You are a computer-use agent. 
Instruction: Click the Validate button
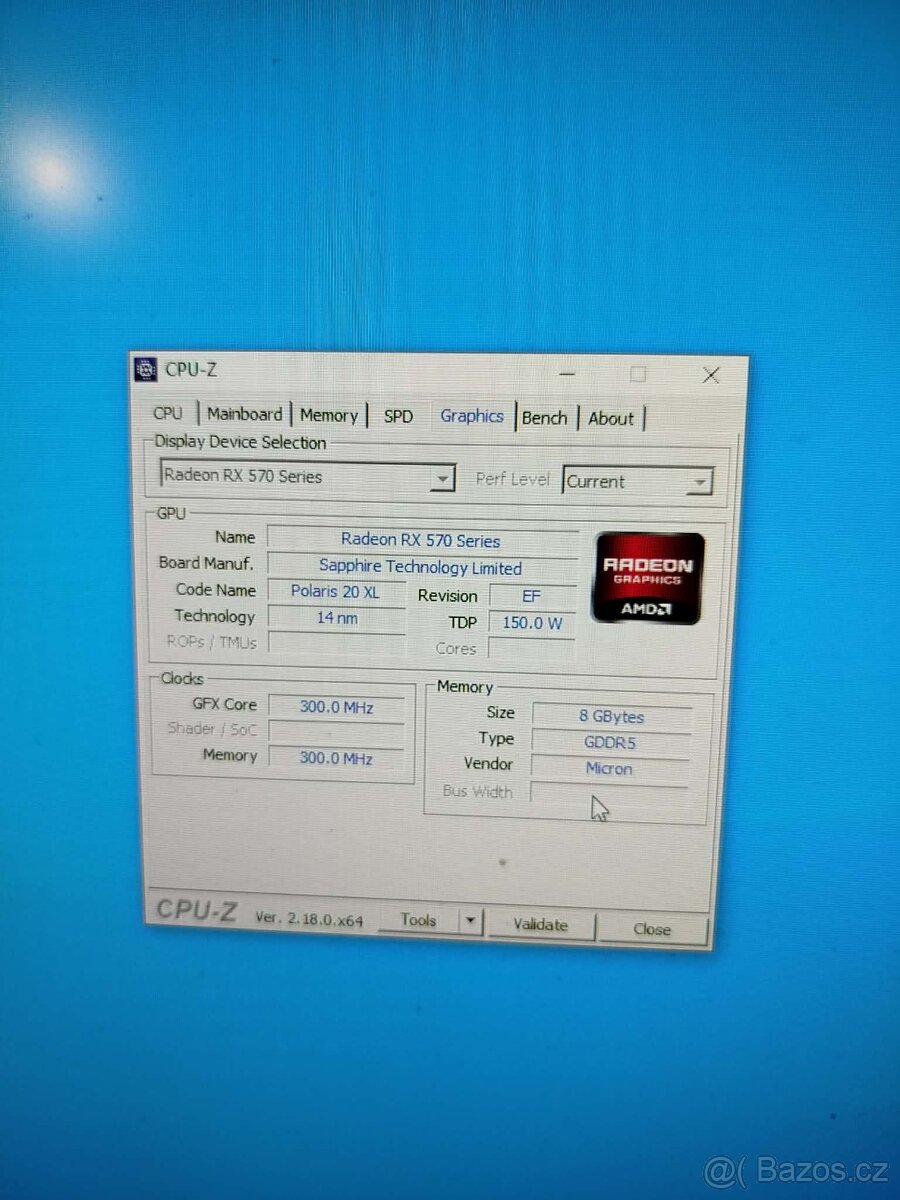click(x=542, y=925)
